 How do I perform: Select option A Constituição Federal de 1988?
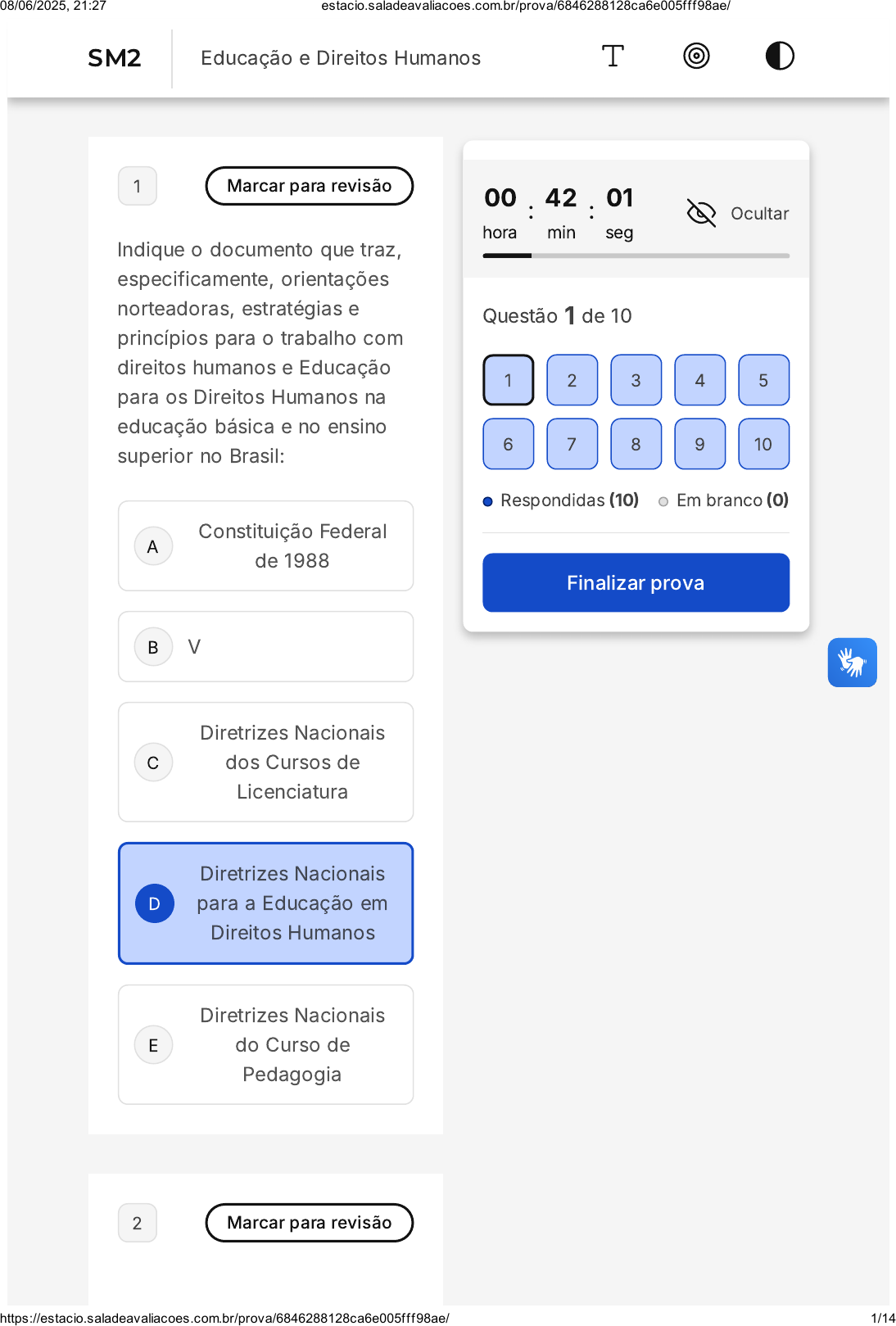coord(265,546)
